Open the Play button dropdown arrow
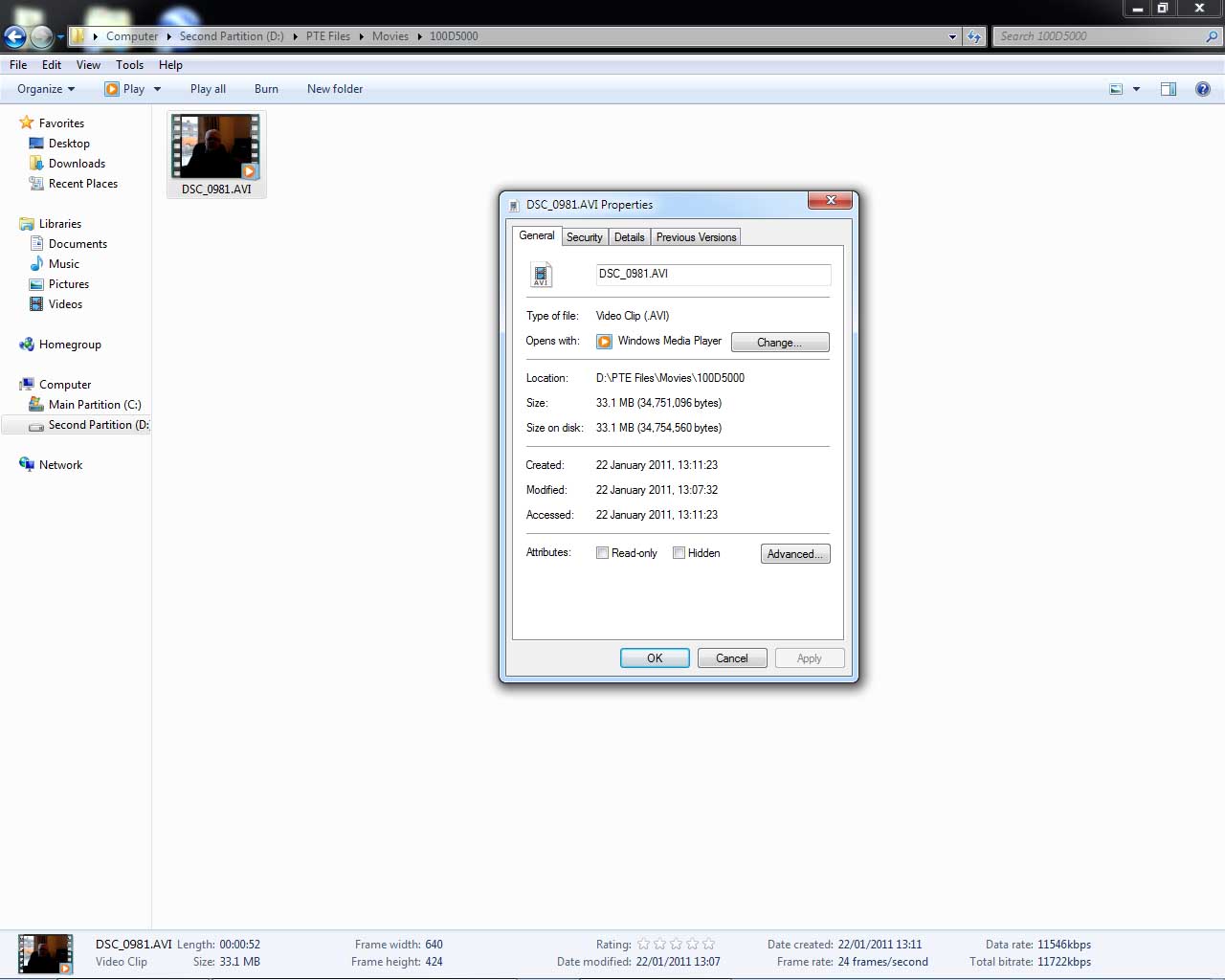The height and width of the screenshot is (980, 1225). 158,89
